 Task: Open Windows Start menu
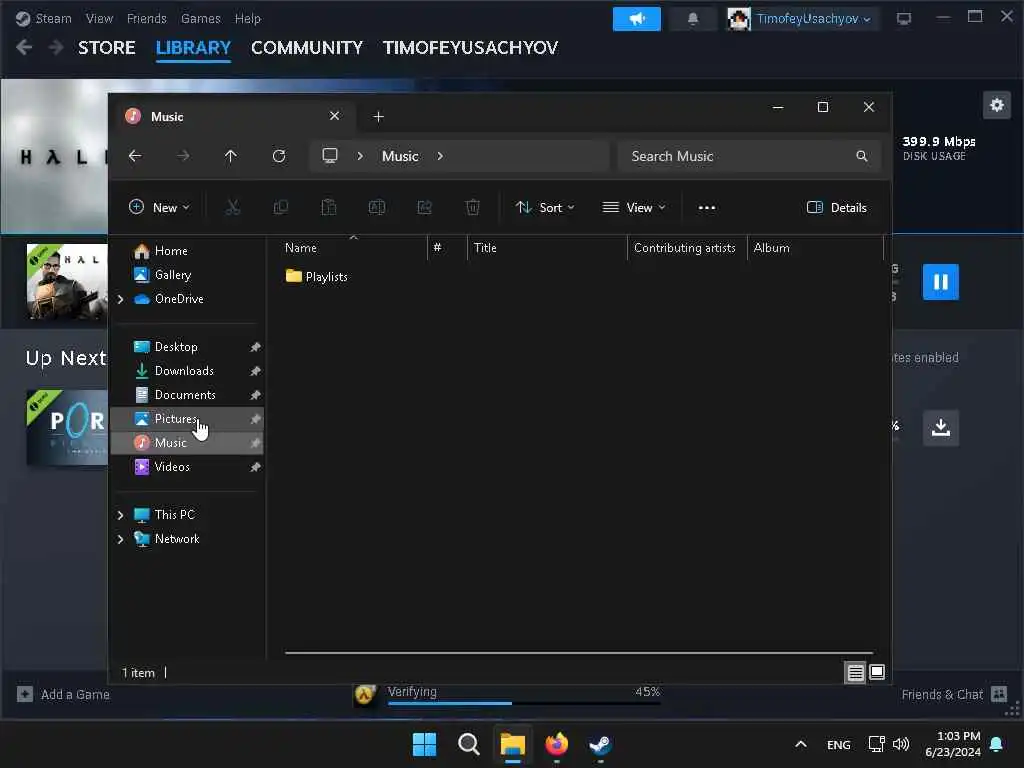[424, 744]
